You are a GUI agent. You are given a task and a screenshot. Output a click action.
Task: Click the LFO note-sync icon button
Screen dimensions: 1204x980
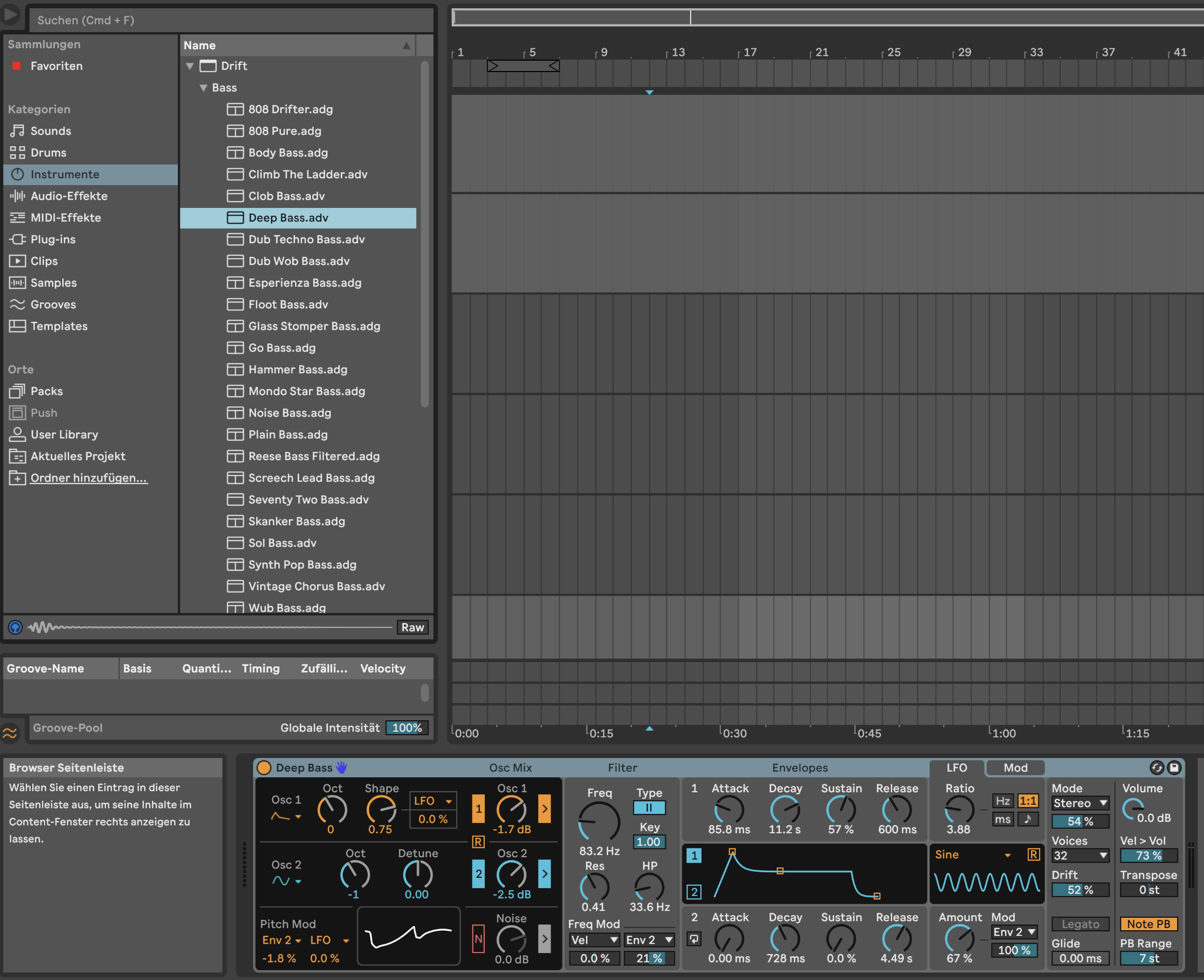click(x=1028, y=819)
